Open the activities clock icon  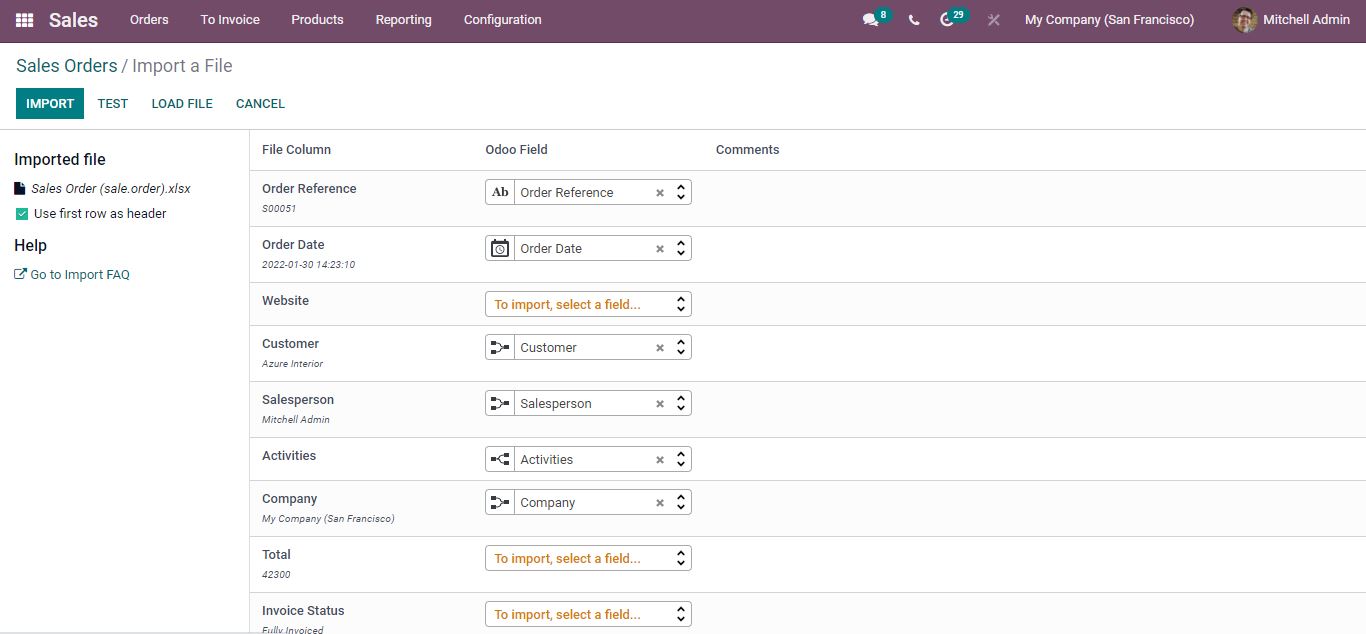point(947,20)
